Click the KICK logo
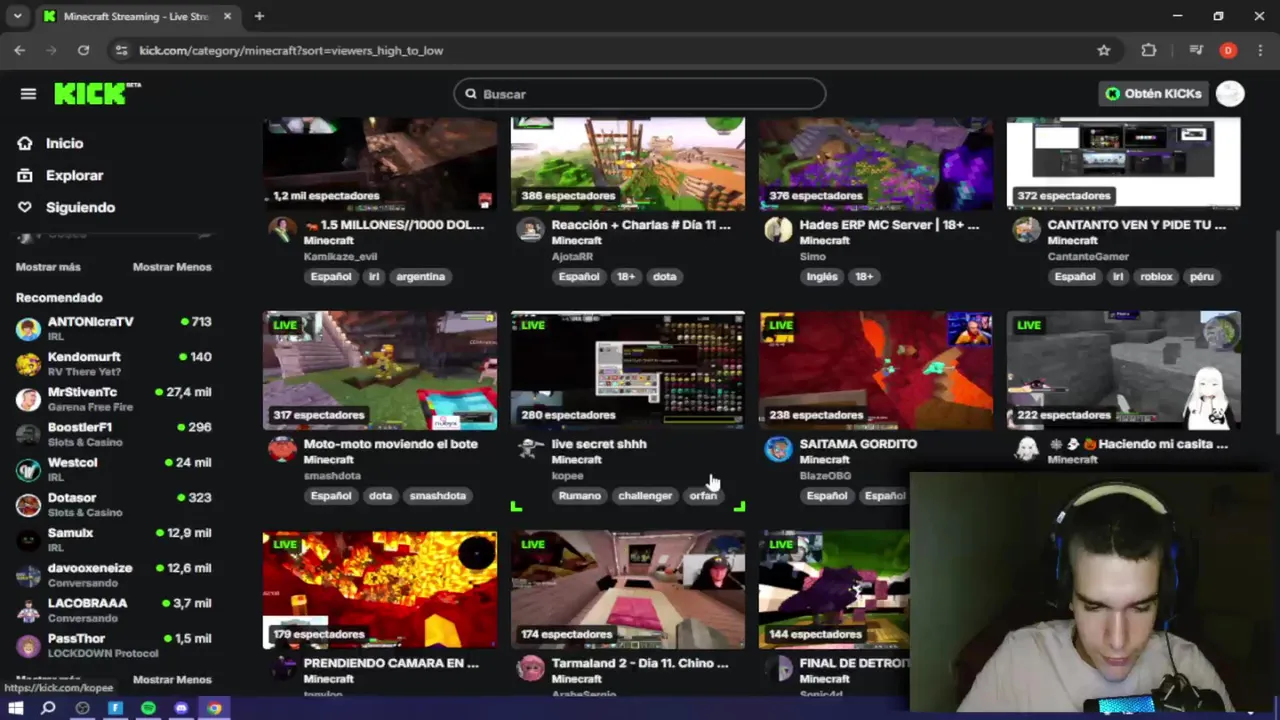The image size is (1280, 720). pos(97,93)
